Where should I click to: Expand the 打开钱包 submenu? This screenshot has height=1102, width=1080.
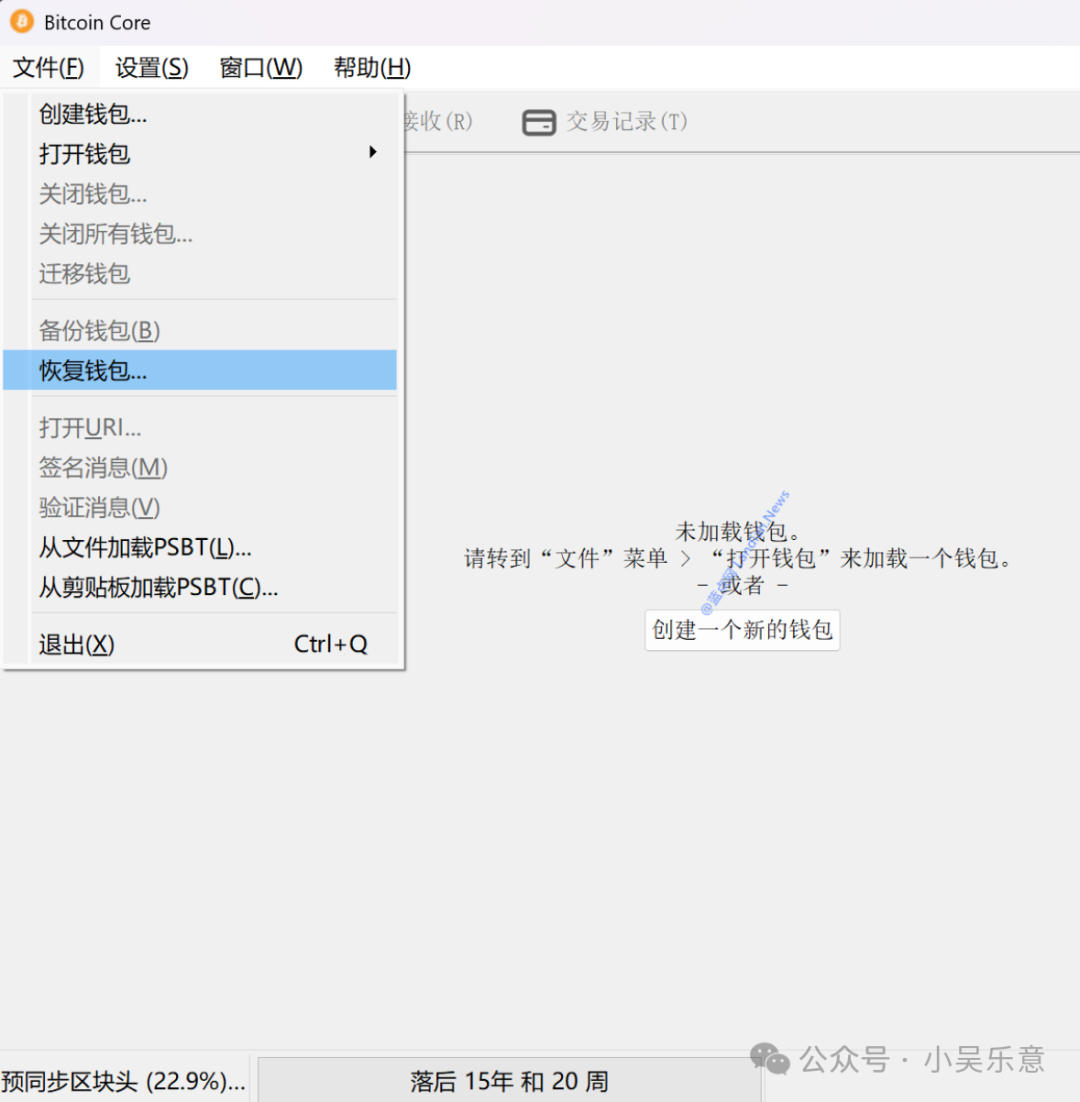[x=200, y=154]
